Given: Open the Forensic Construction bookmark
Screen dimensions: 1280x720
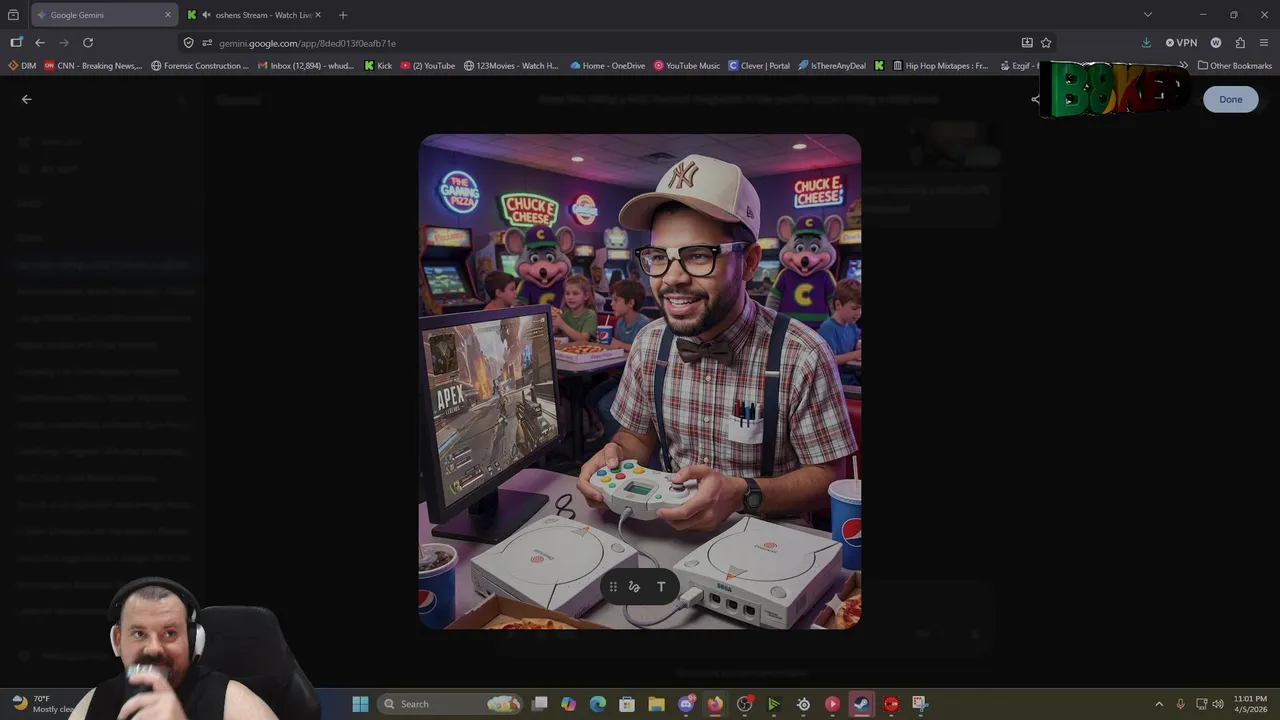Looking at the screenshot, I should (x=200, y=66).
